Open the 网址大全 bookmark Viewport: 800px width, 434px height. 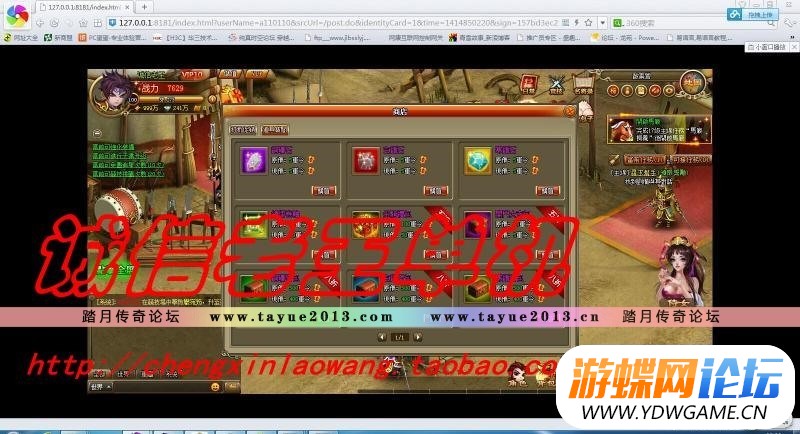pos(21,38)
